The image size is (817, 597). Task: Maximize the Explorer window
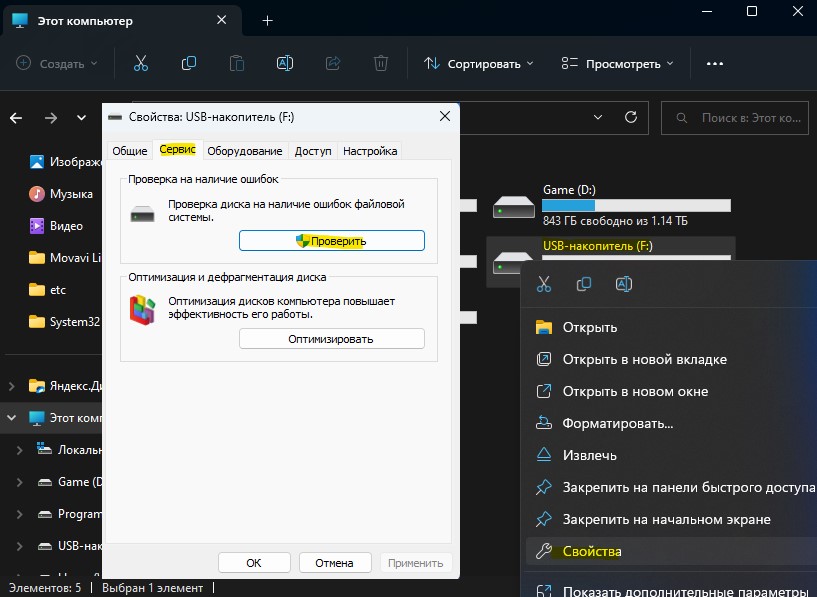coord(752,11)
